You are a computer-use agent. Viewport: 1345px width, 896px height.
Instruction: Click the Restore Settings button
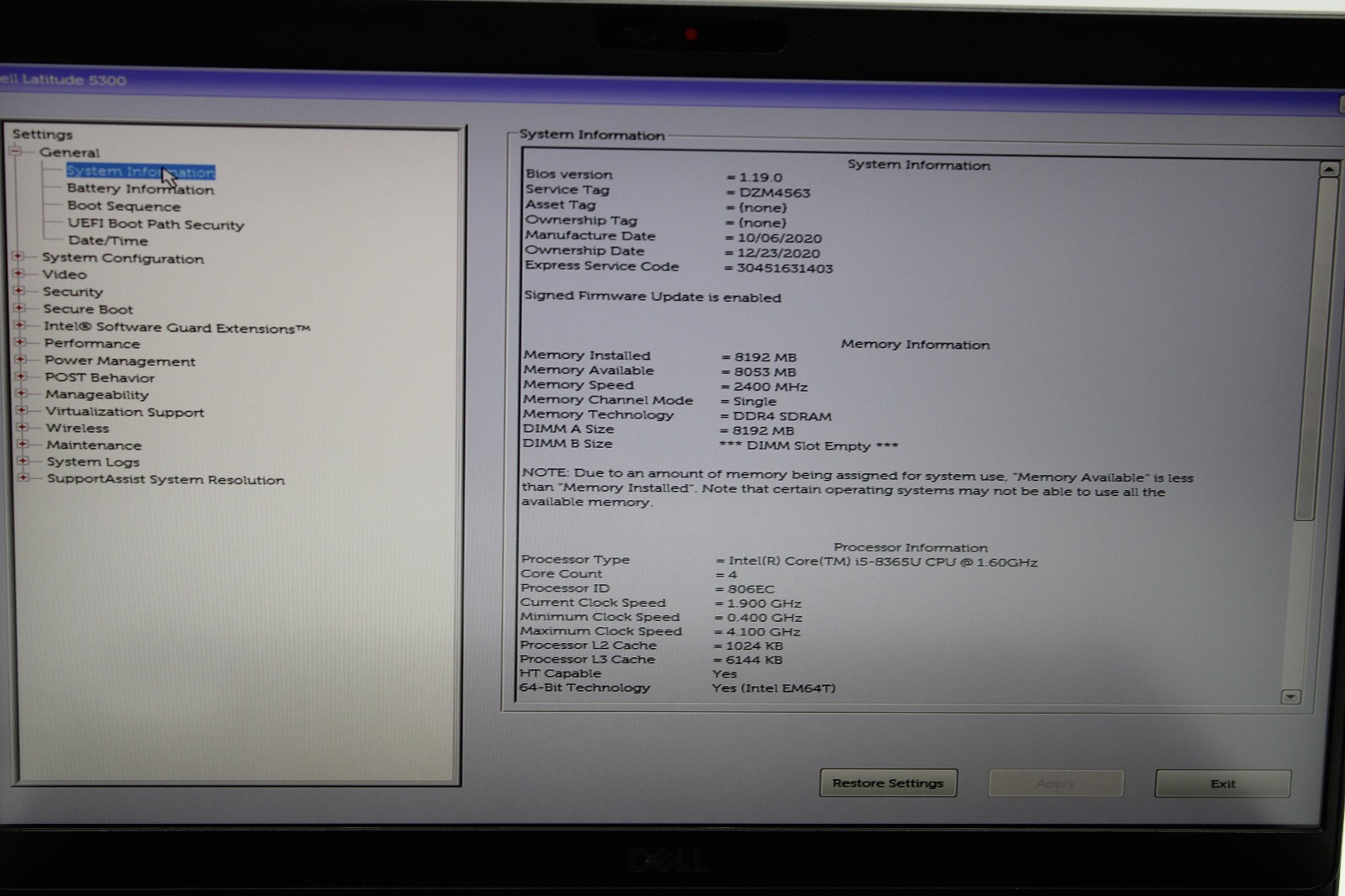888,783
